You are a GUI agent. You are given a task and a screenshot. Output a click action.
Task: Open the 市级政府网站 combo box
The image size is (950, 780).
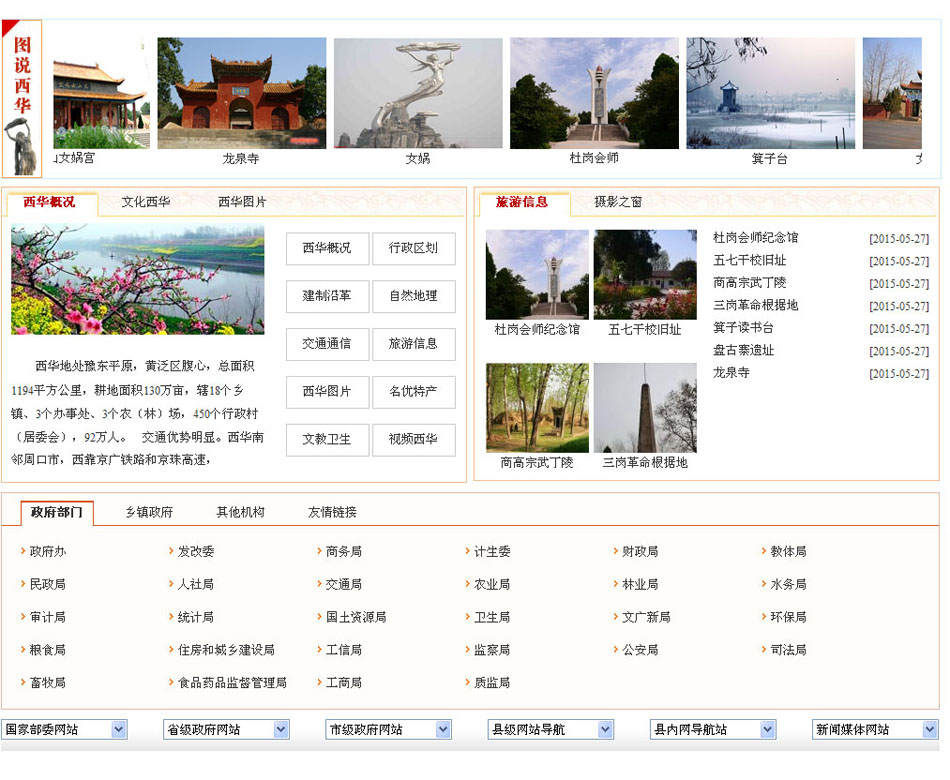tap(388, 730)
